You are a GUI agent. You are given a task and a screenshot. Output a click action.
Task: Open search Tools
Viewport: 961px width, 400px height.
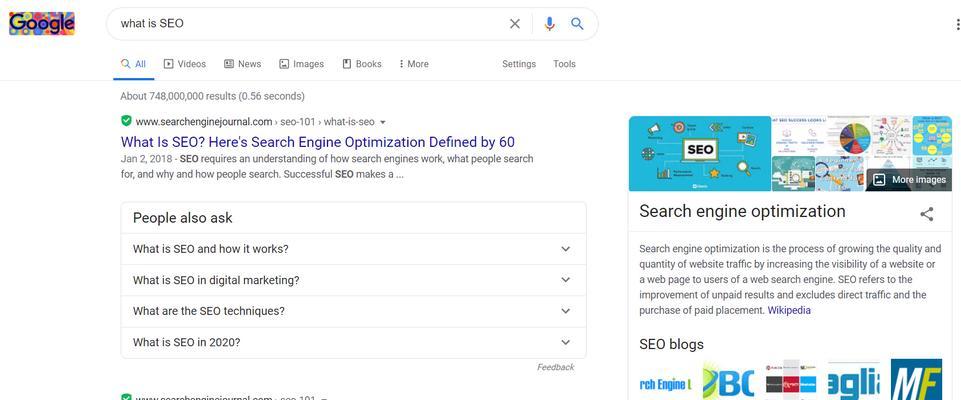(564, 64)
